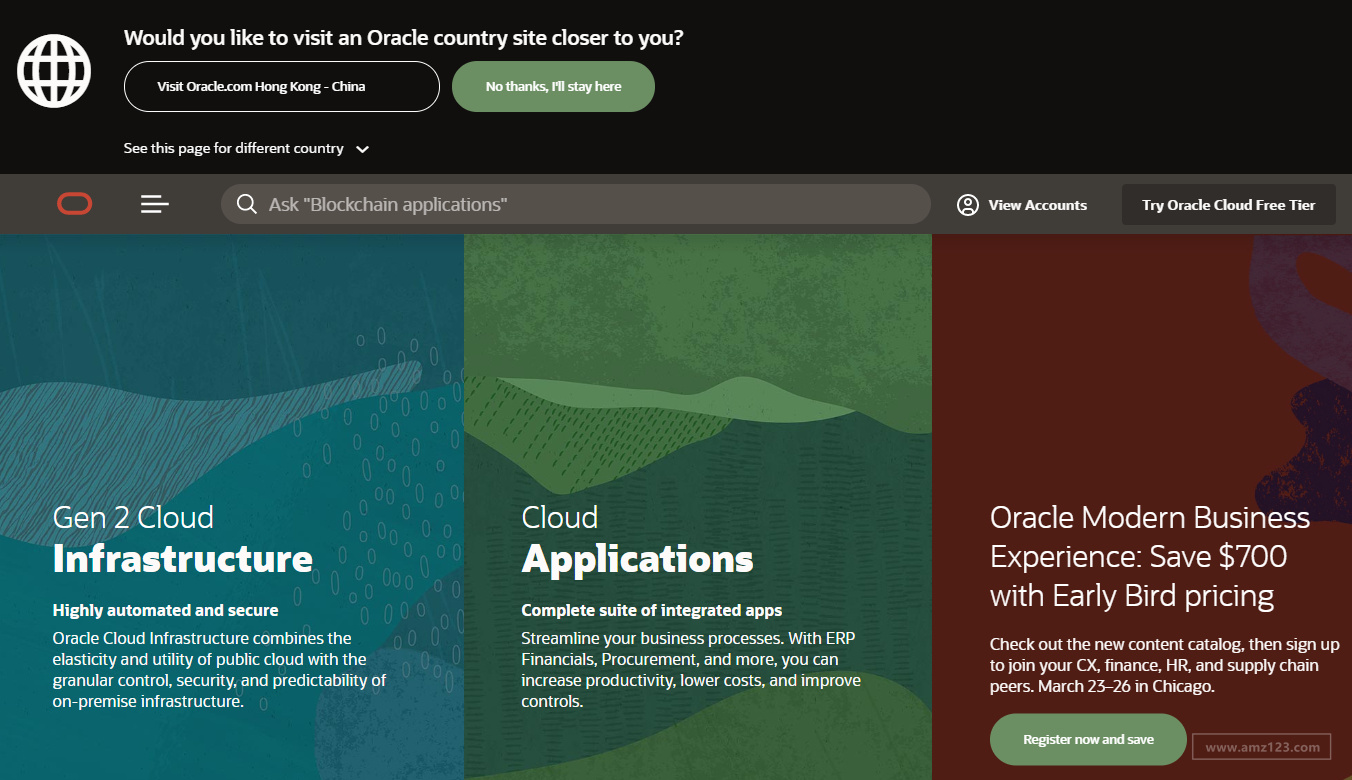Image resolution: width=1352 pixels, height=780 pixels.
Task: Click the Oracle red logo icon
Action: point(75,204)
